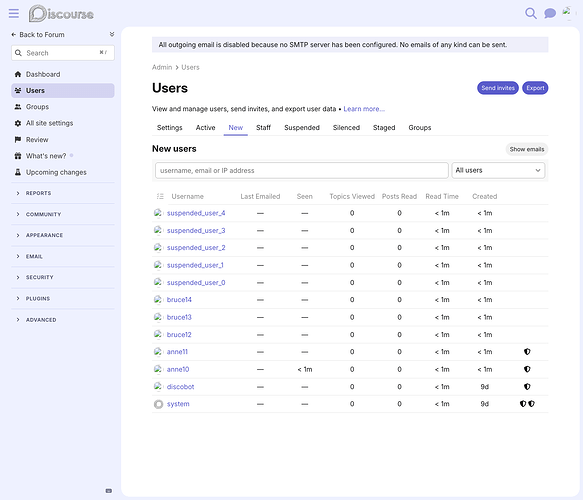Click the Discourse logo
The height and width of the screenshot is (500, 583).
(x=61, y=14)
